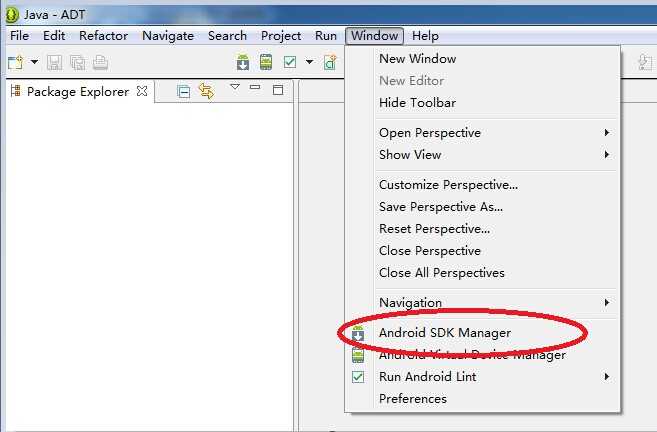Click the ADT application icon in title bar
This screenshot has height=432, width=657.
pyautogui.click(x=12, y=15)
